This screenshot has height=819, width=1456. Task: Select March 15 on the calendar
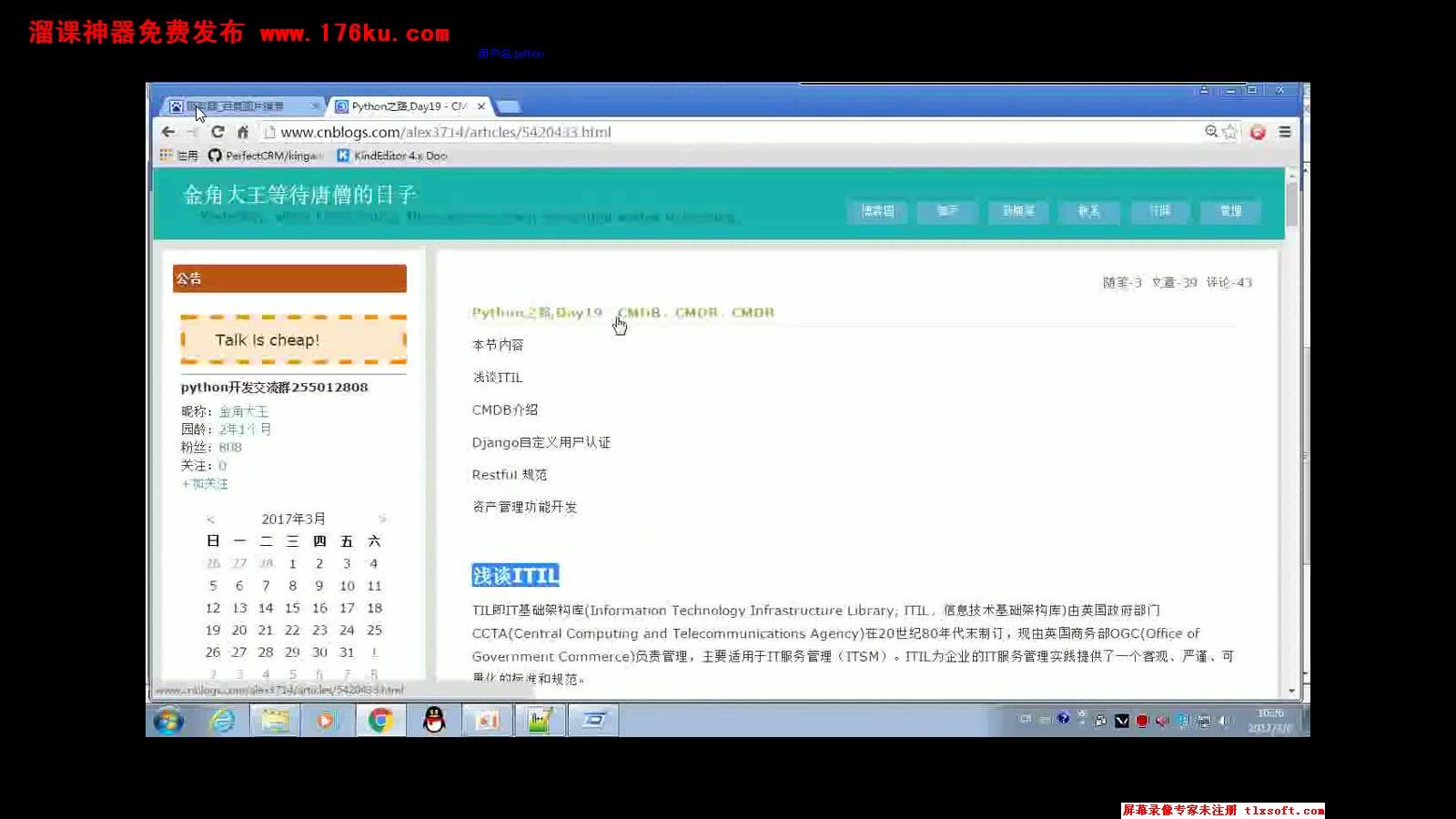pyautogui.click(x=292, y=608)
